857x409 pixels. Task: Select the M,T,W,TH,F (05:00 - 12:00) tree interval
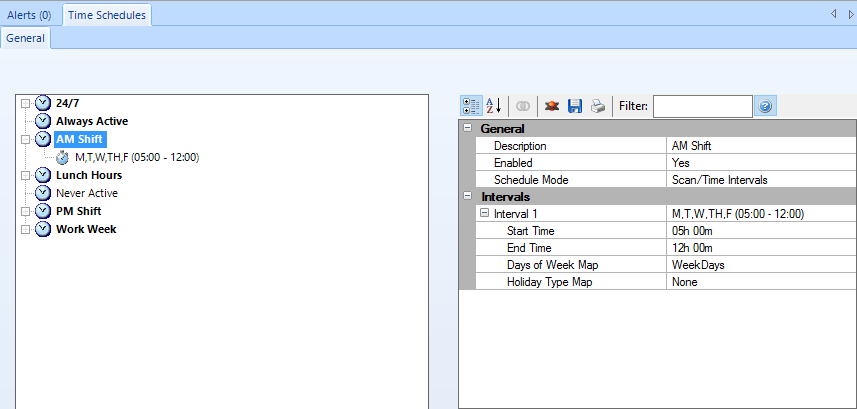tap(137, 157)
